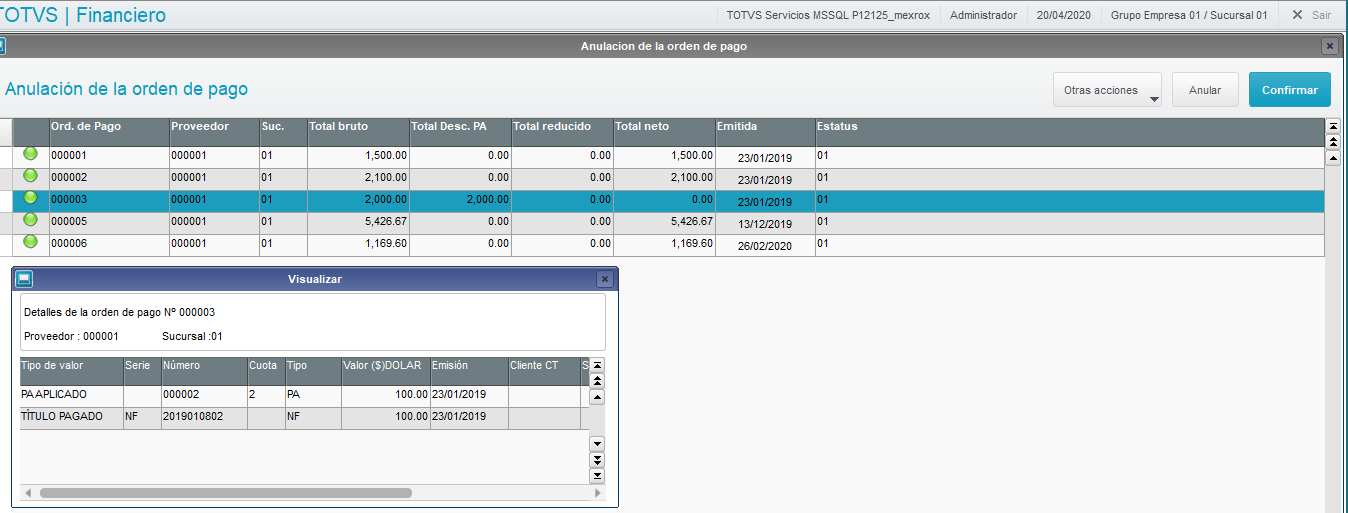Click TOTVS Servicios MSSQL environment label
This screenshot has height=513, width=1348.
[x=828, y=15]
